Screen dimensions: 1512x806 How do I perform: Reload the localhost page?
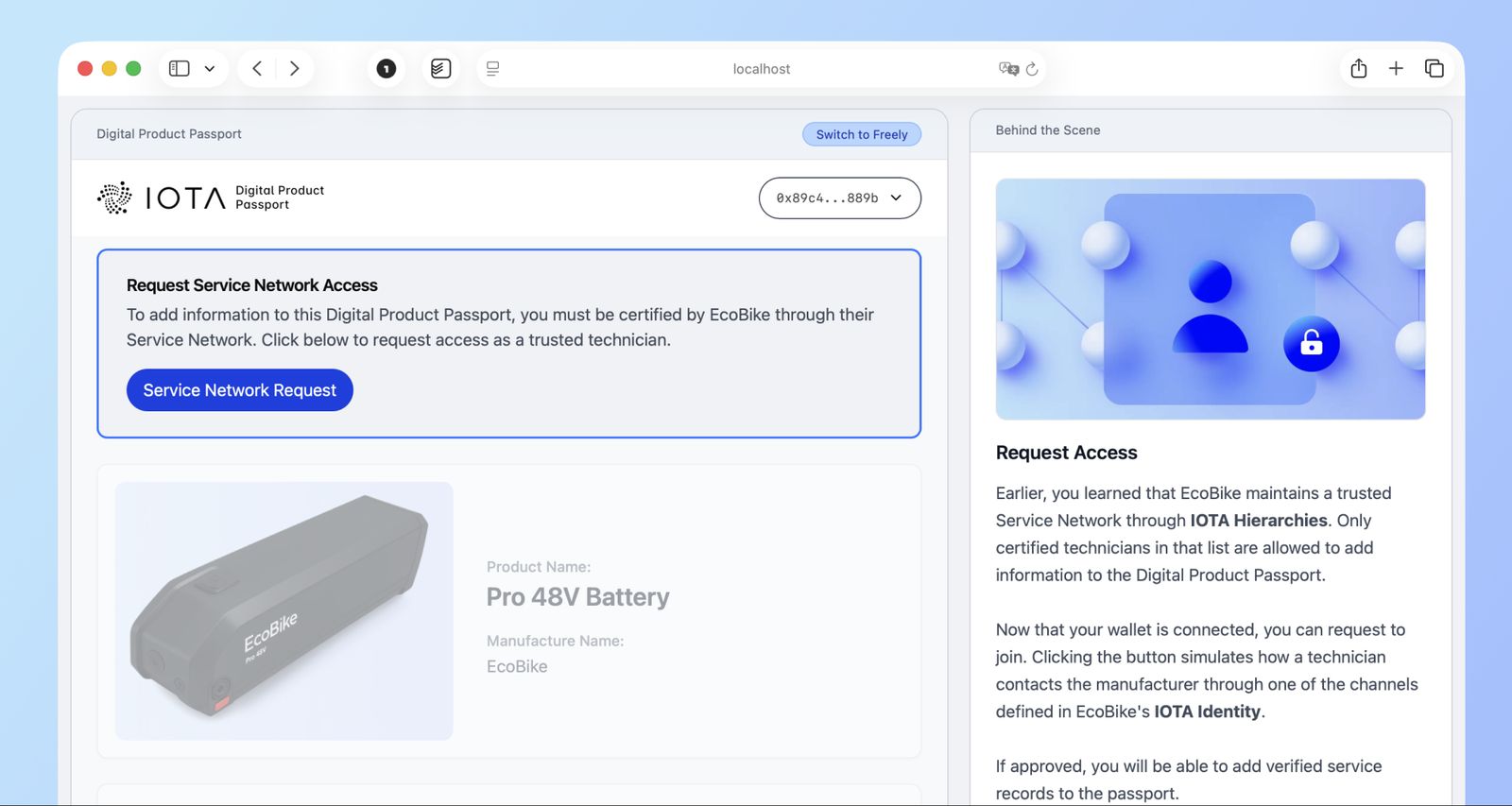tap(1032, 68)
